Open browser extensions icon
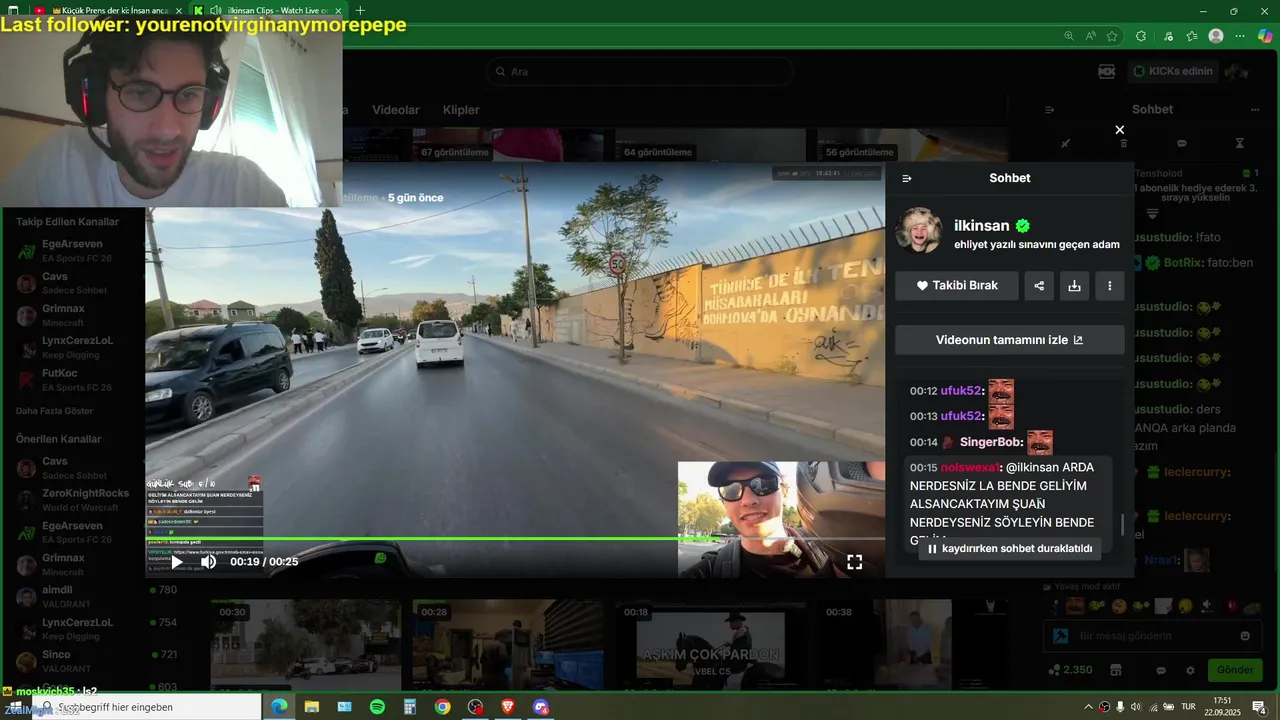Screen dimensions: 1280x720 [x=1141, y=36]
